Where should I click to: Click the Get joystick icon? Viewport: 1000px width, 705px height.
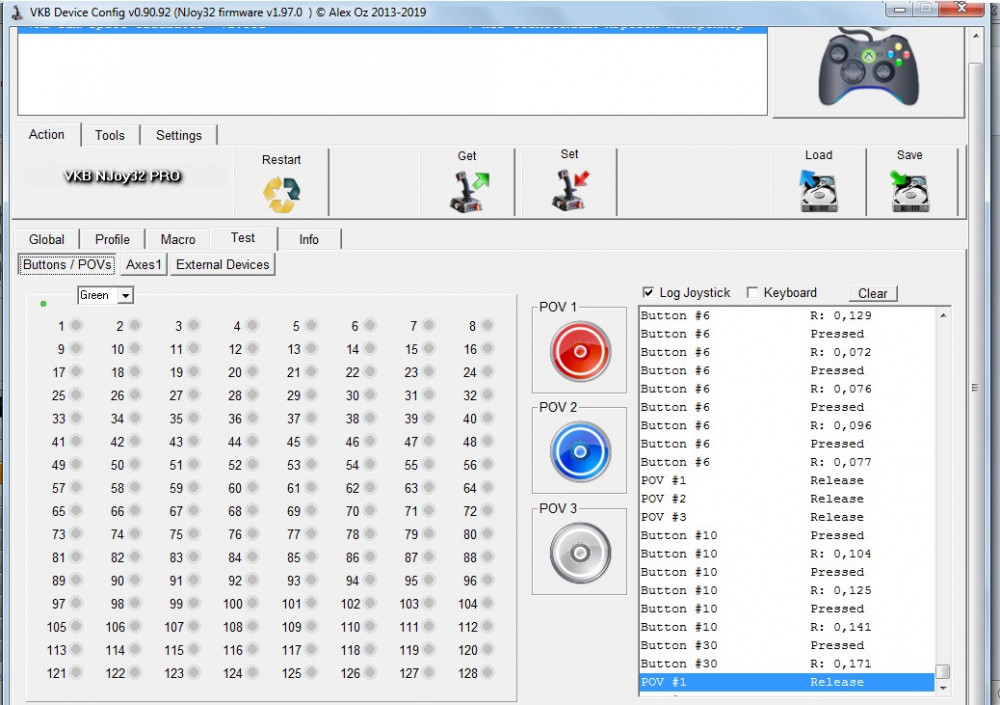(x=467, y=192)
